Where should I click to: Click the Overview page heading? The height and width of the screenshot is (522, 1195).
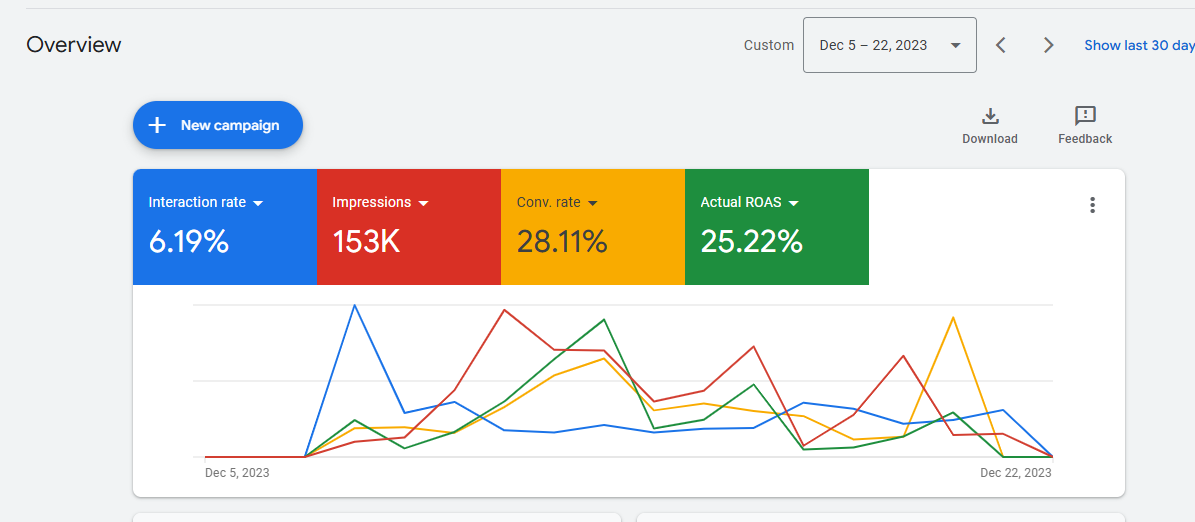(74, 45)
